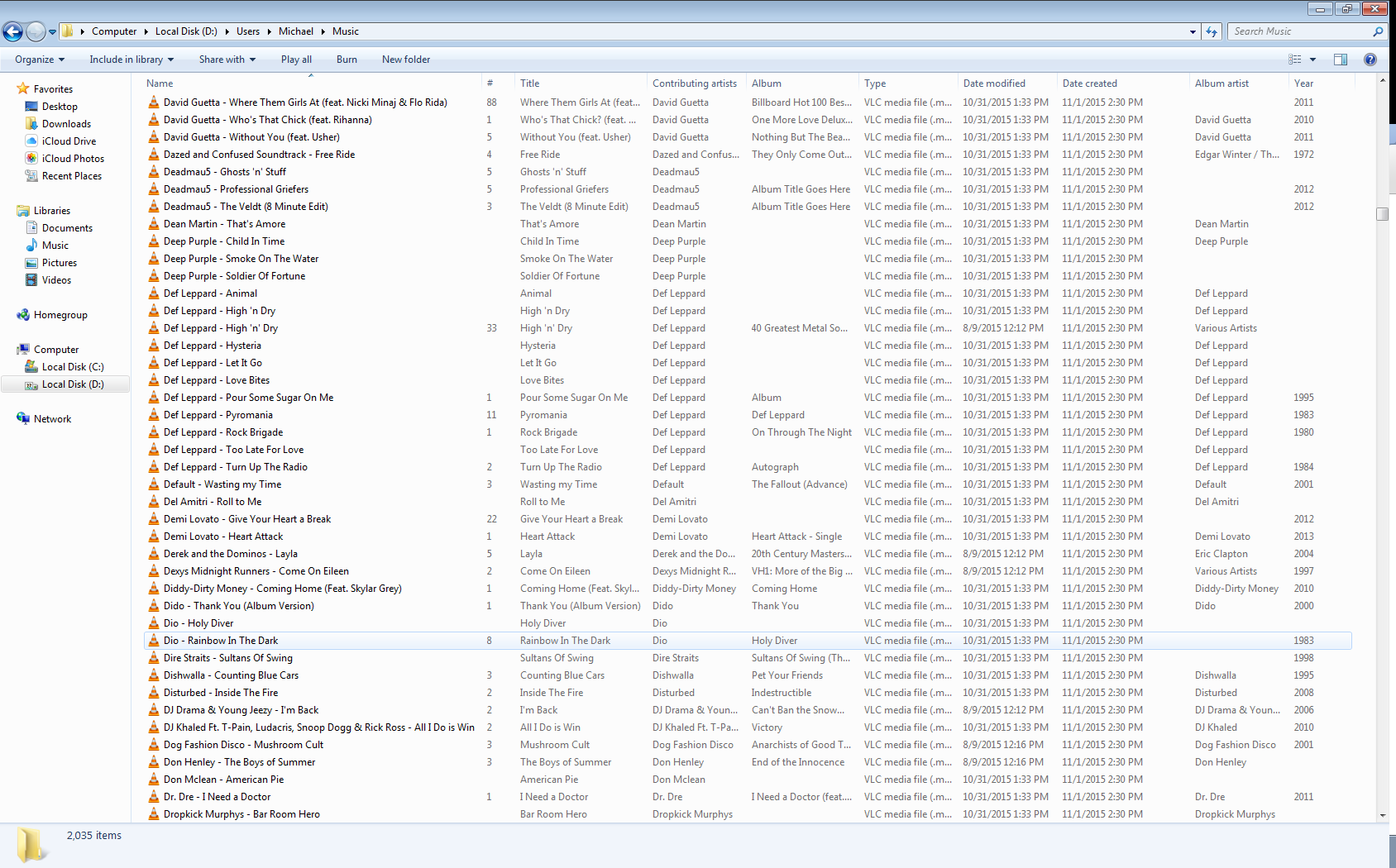The height and width of the screenshot is (868, 1396).
Task: Open the Homegroup icon in sidebar
Action: 23,315
